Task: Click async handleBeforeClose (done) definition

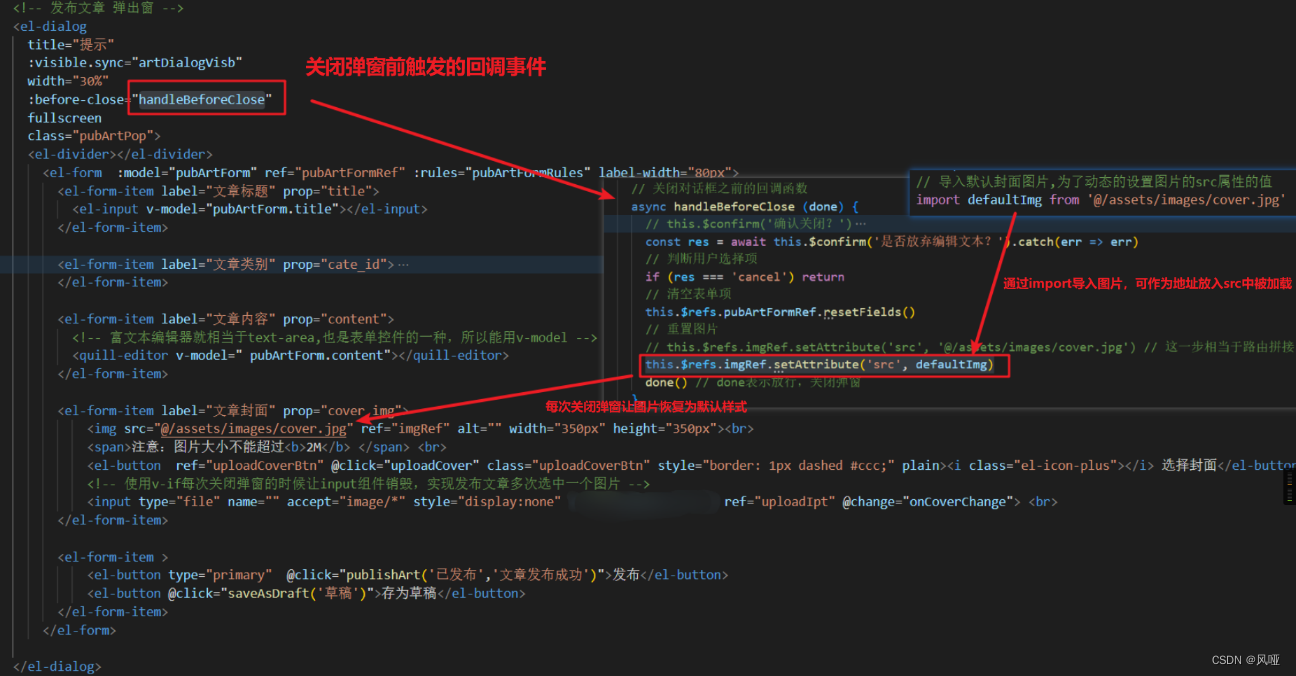Action: click(745, 206)
